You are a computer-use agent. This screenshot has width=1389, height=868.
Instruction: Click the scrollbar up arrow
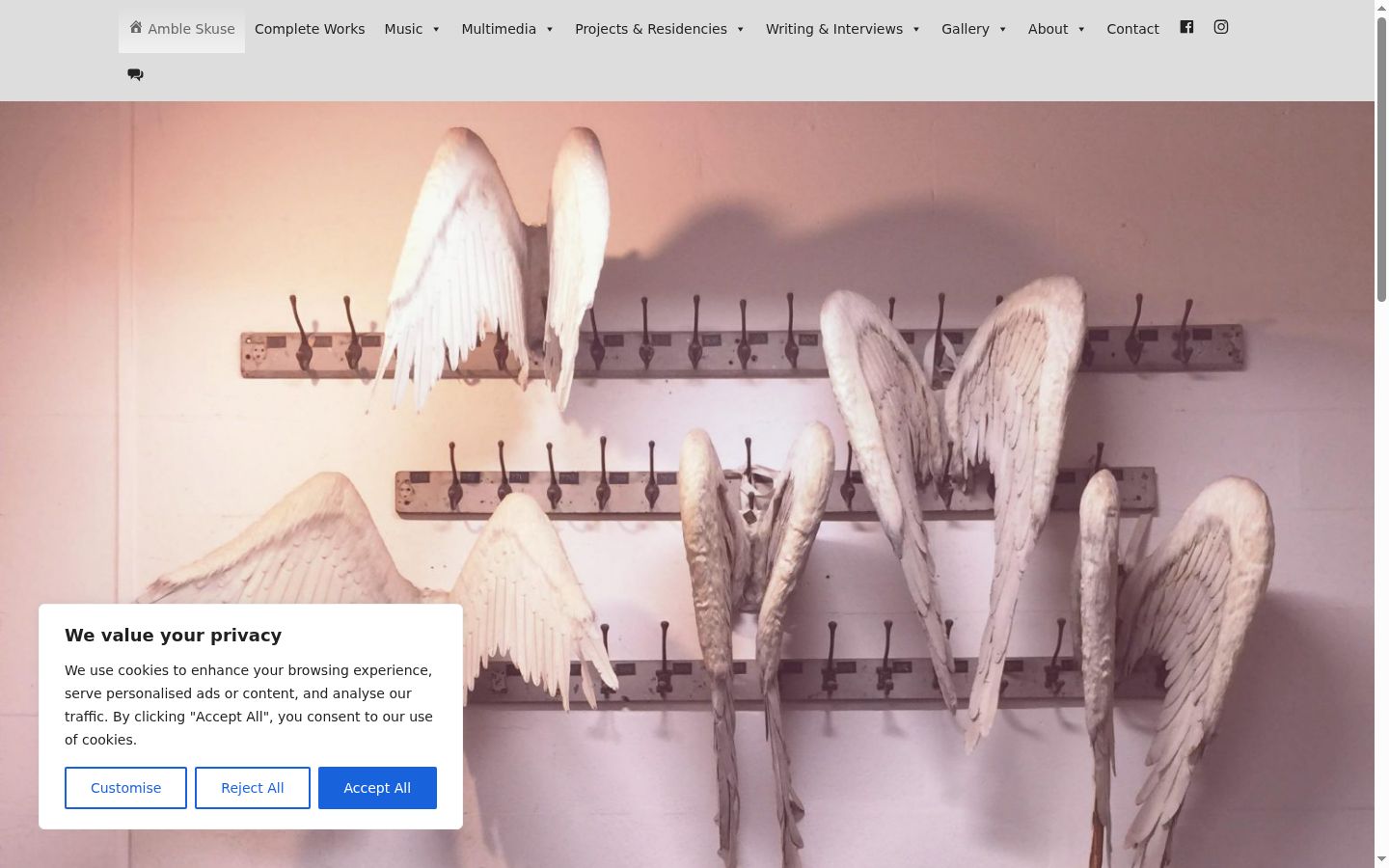coord(1381,8)
